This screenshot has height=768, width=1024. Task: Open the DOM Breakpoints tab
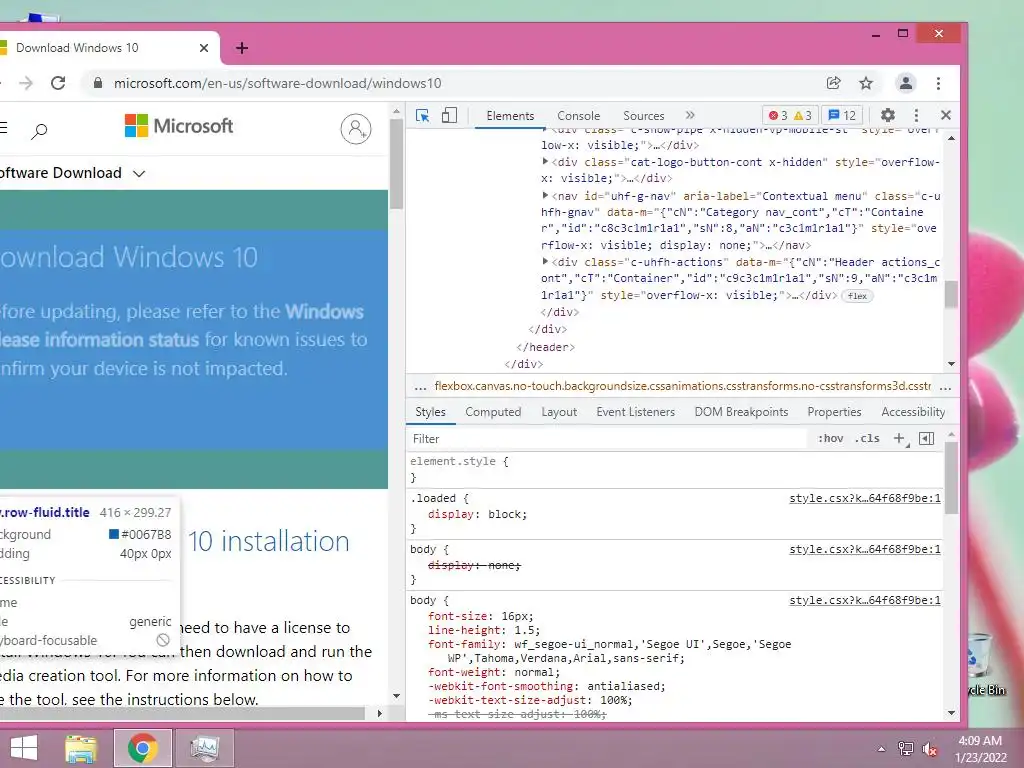pos(741,412)
